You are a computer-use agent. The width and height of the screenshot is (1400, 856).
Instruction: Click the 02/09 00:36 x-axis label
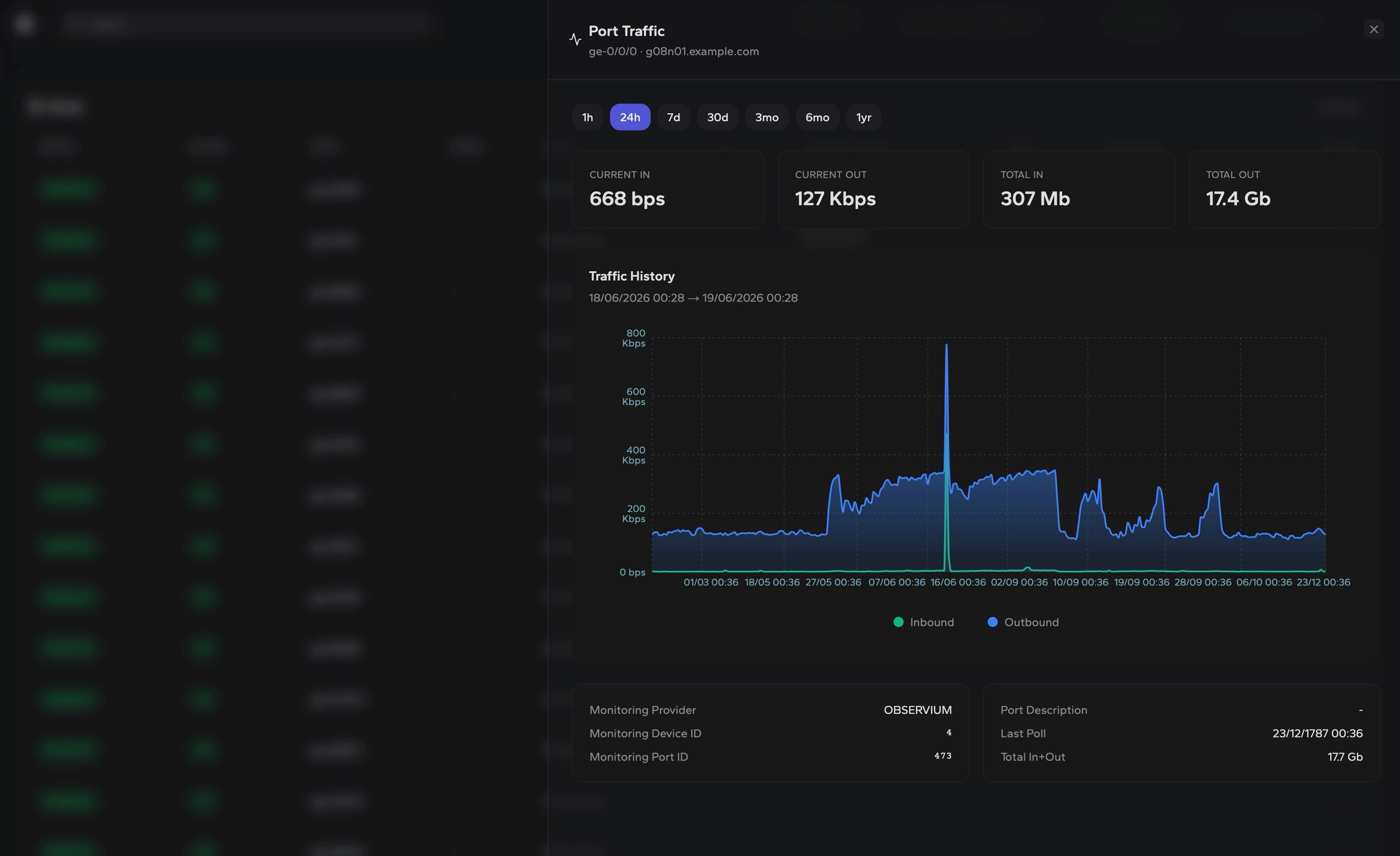pos(1019,582)
